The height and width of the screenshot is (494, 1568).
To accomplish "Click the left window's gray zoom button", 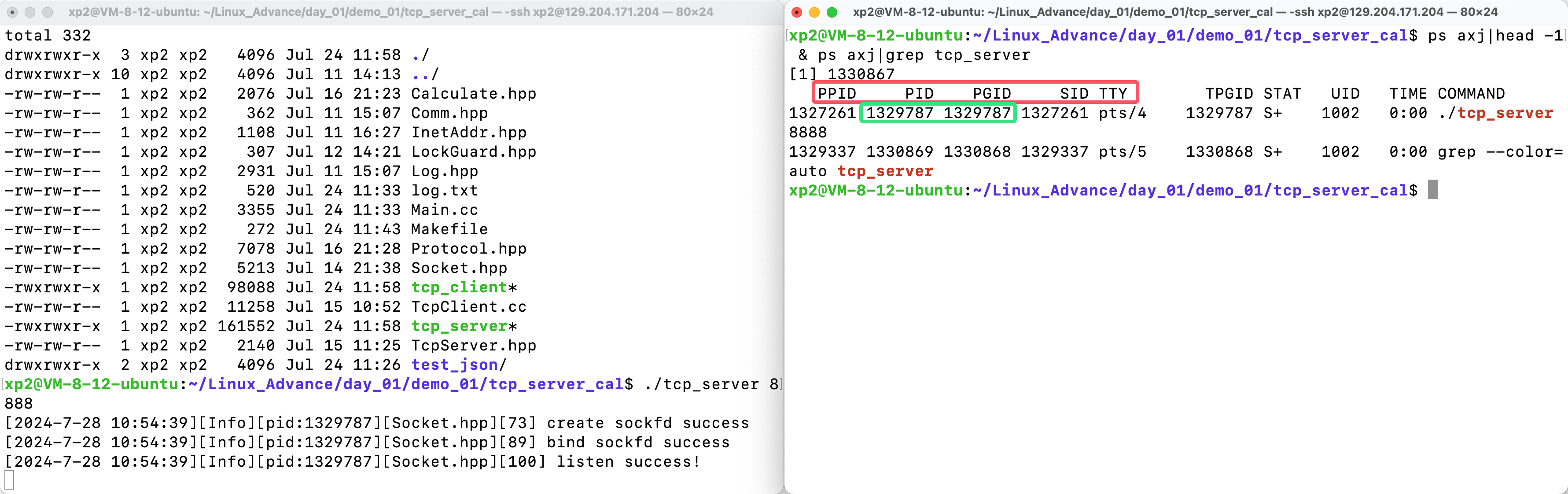I will (x=48, y=12).
